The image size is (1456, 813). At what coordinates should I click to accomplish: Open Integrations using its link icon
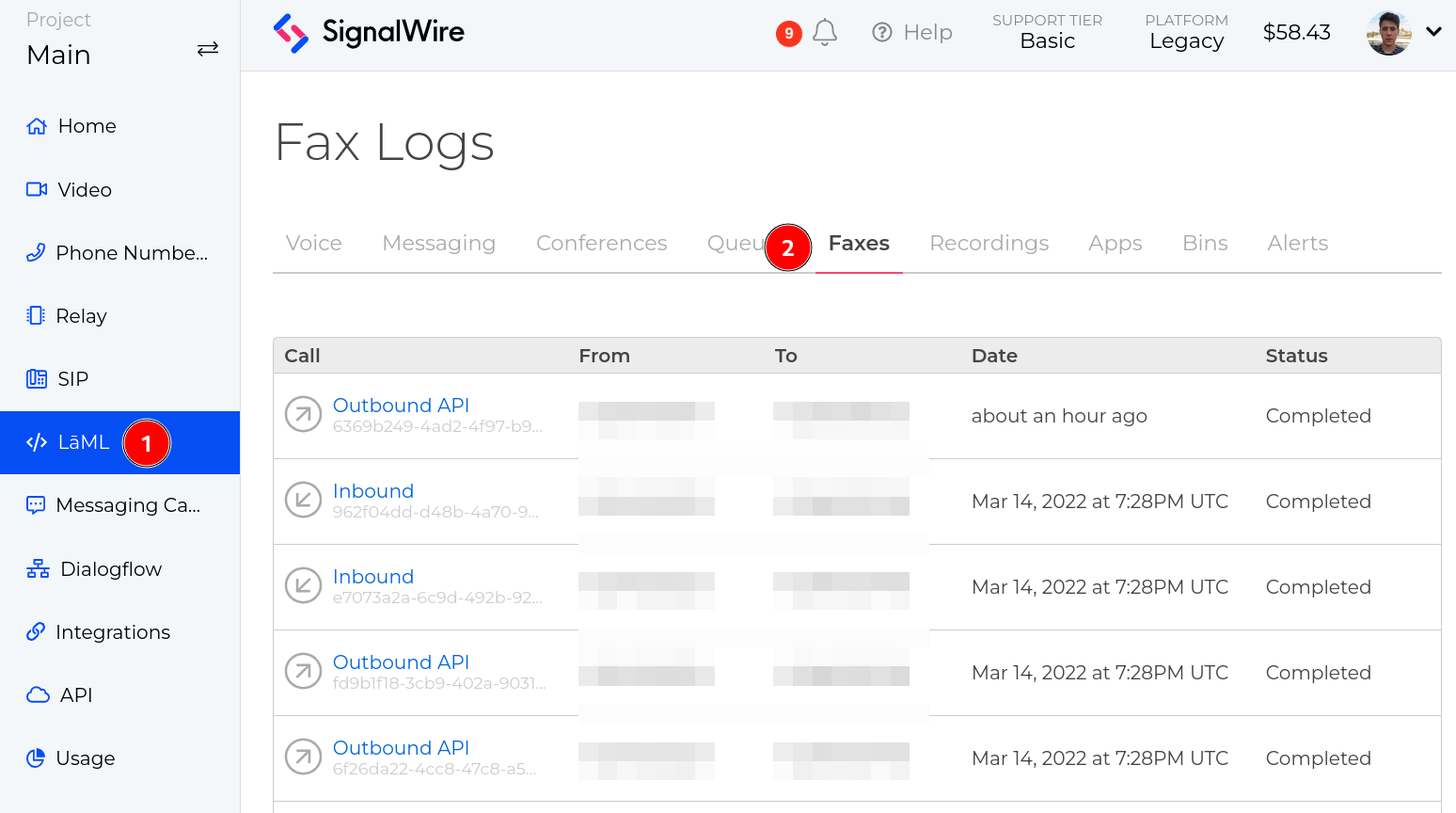point(36,631)
